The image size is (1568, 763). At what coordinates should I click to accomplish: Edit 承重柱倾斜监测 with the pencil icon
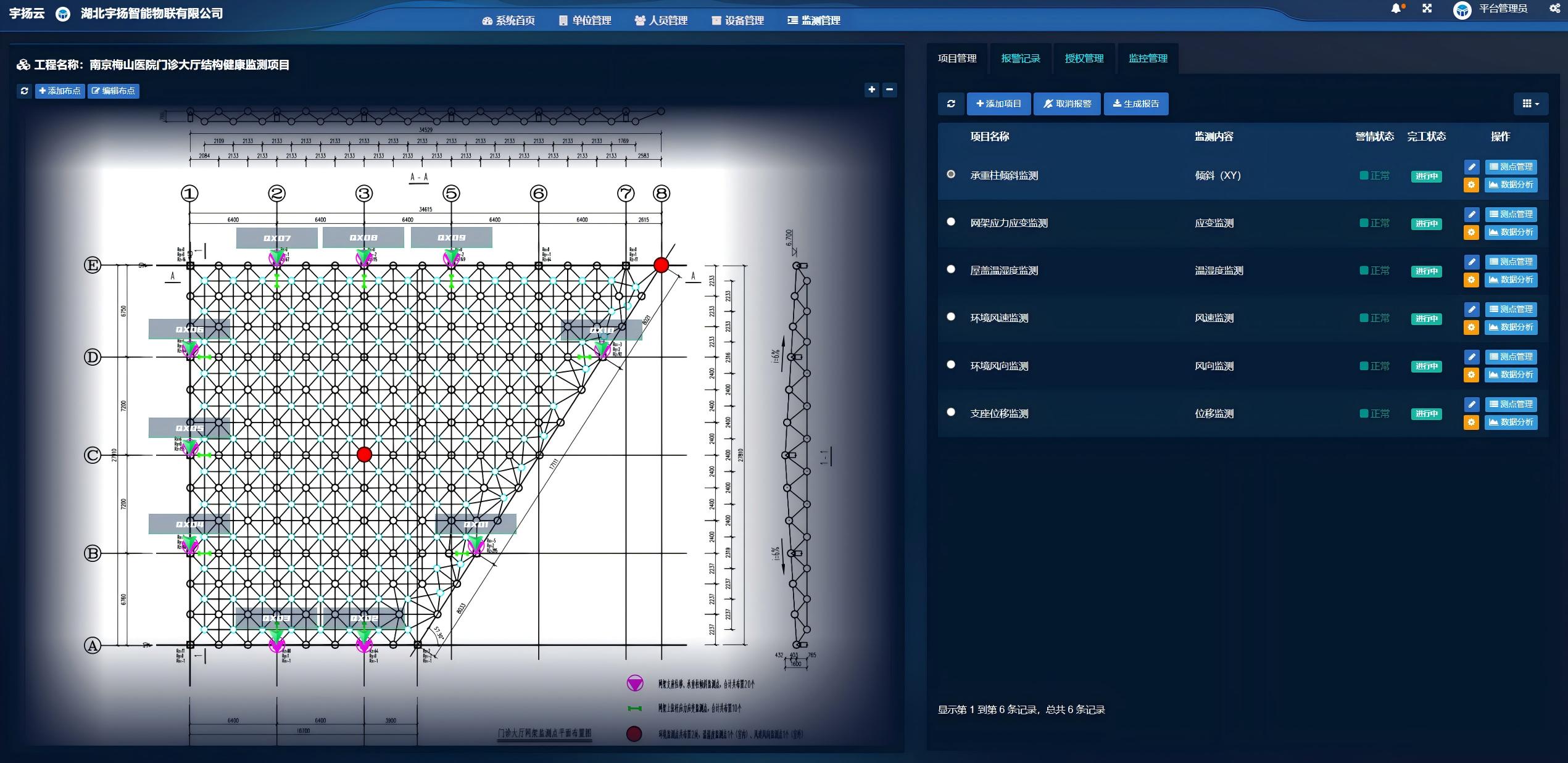coord(1472,167)
